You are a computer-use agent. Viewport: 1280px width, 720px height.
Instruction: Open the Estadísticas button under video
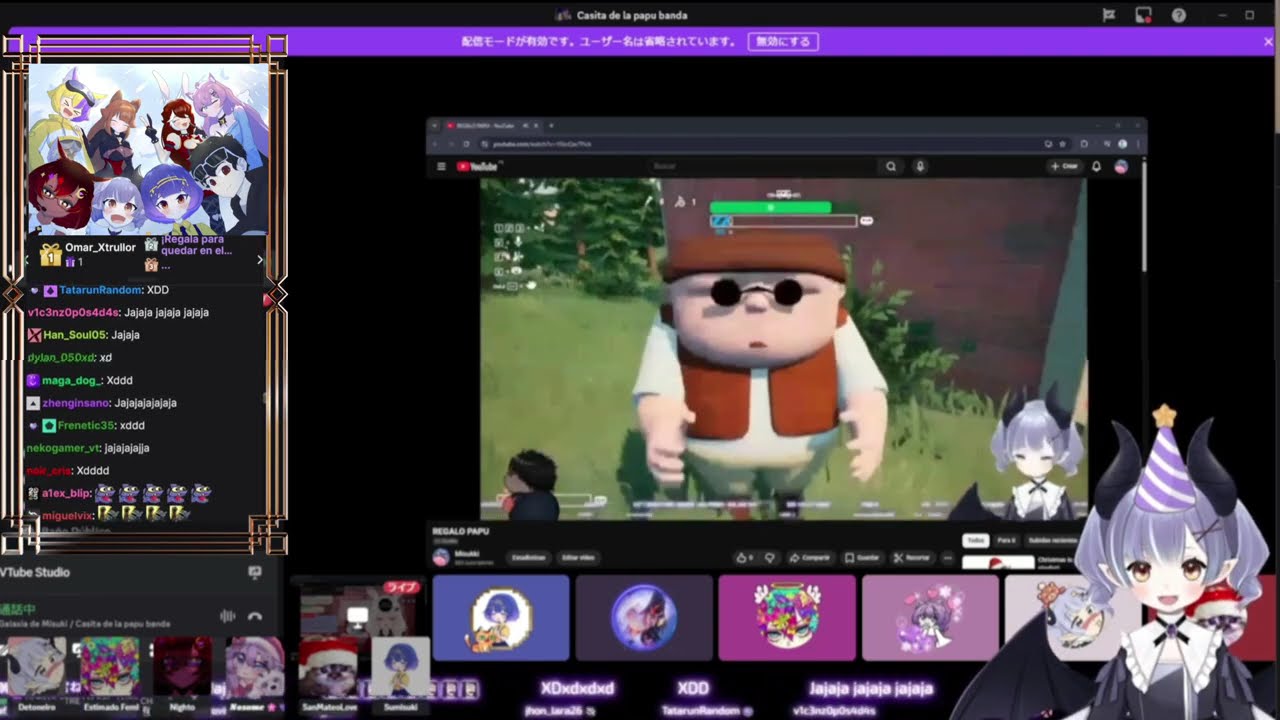pyautogui.click(x=528, y=557)
